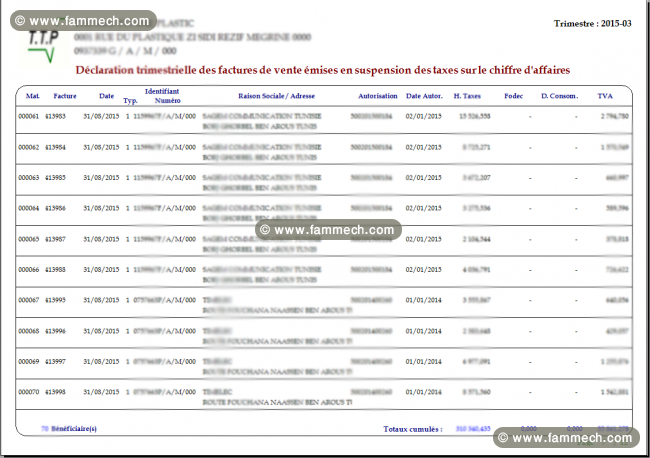The width and height of the screenshot is (650, 458).
Task: Click the 'TVA' column header
Action: click(605, 96)
